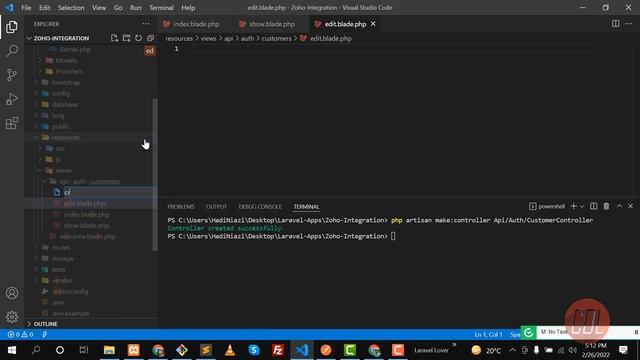Screen dimensions: 640x360
Task: Click New File icon in explorer header
Action: 114,38
